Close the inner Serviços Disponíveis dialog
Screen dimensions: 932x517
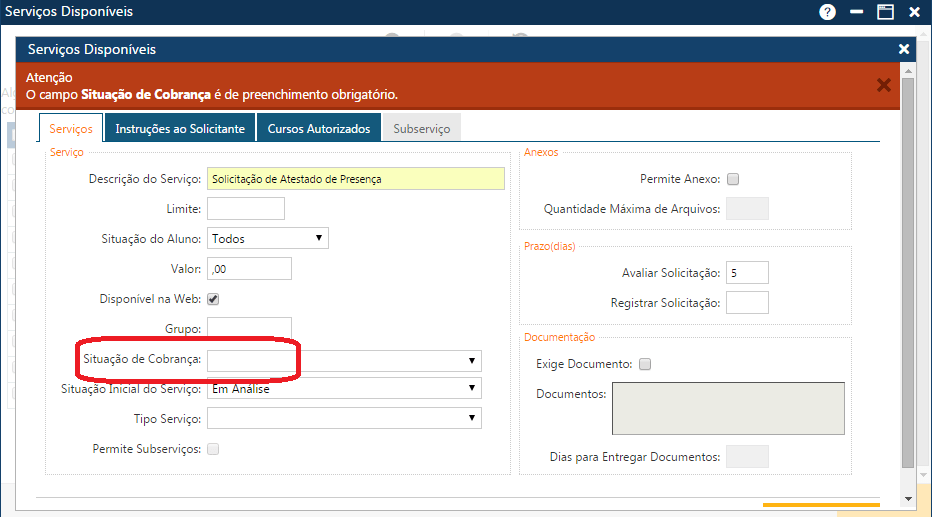(904, 49)
